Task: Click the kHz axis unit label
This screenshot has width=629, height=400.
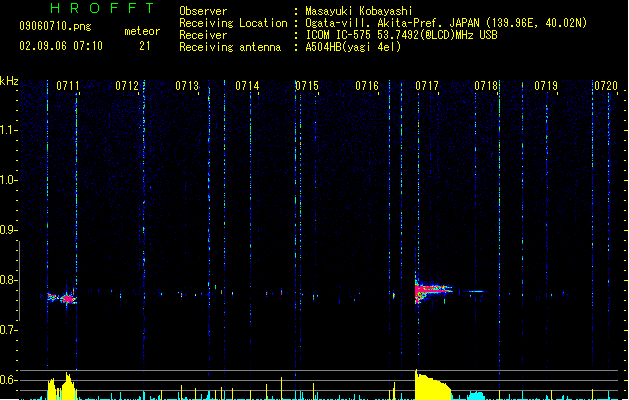Action: [9, 81]
